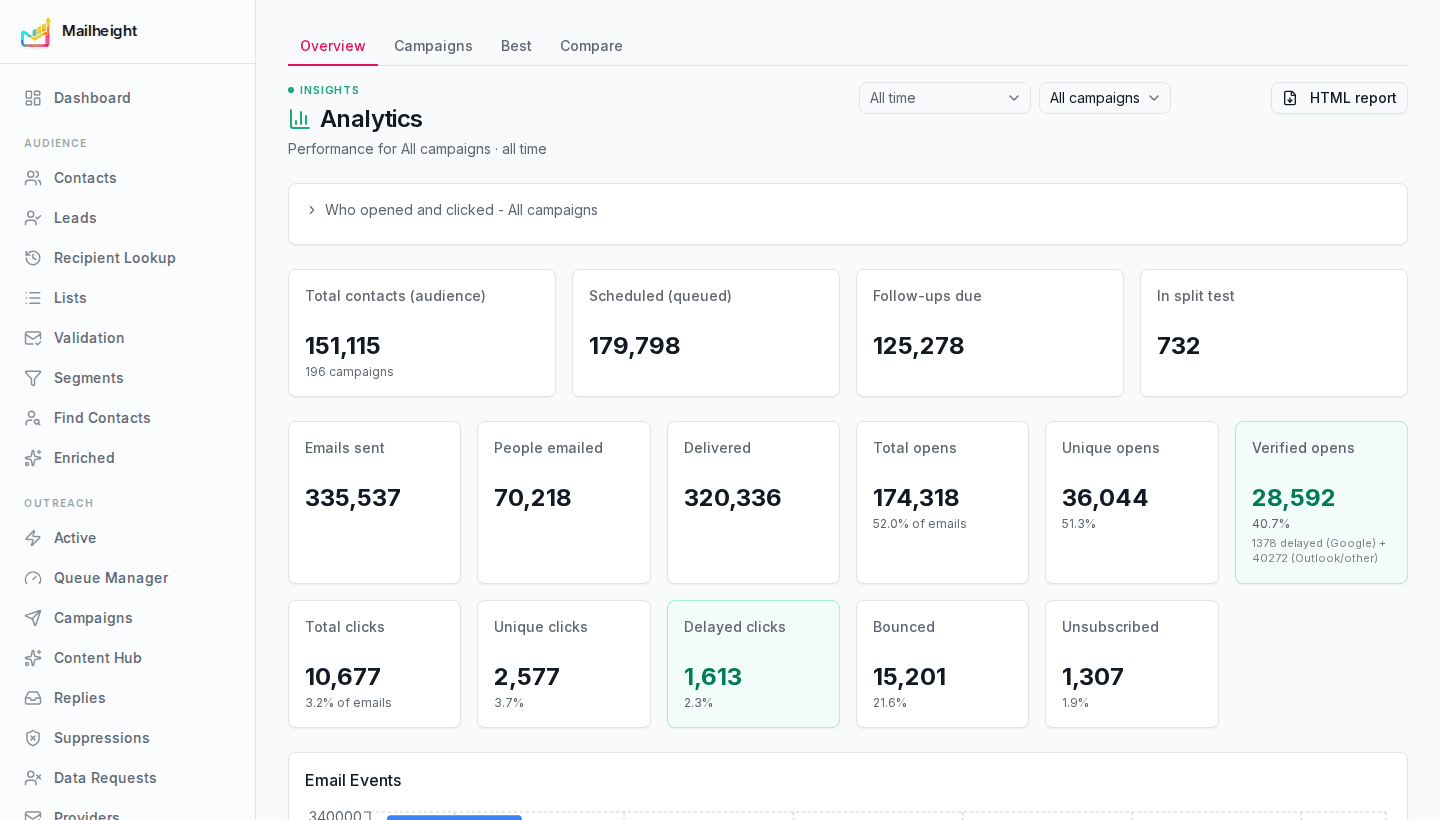Open the Suppressions page
1440x820 pixels.
[127, 738]
